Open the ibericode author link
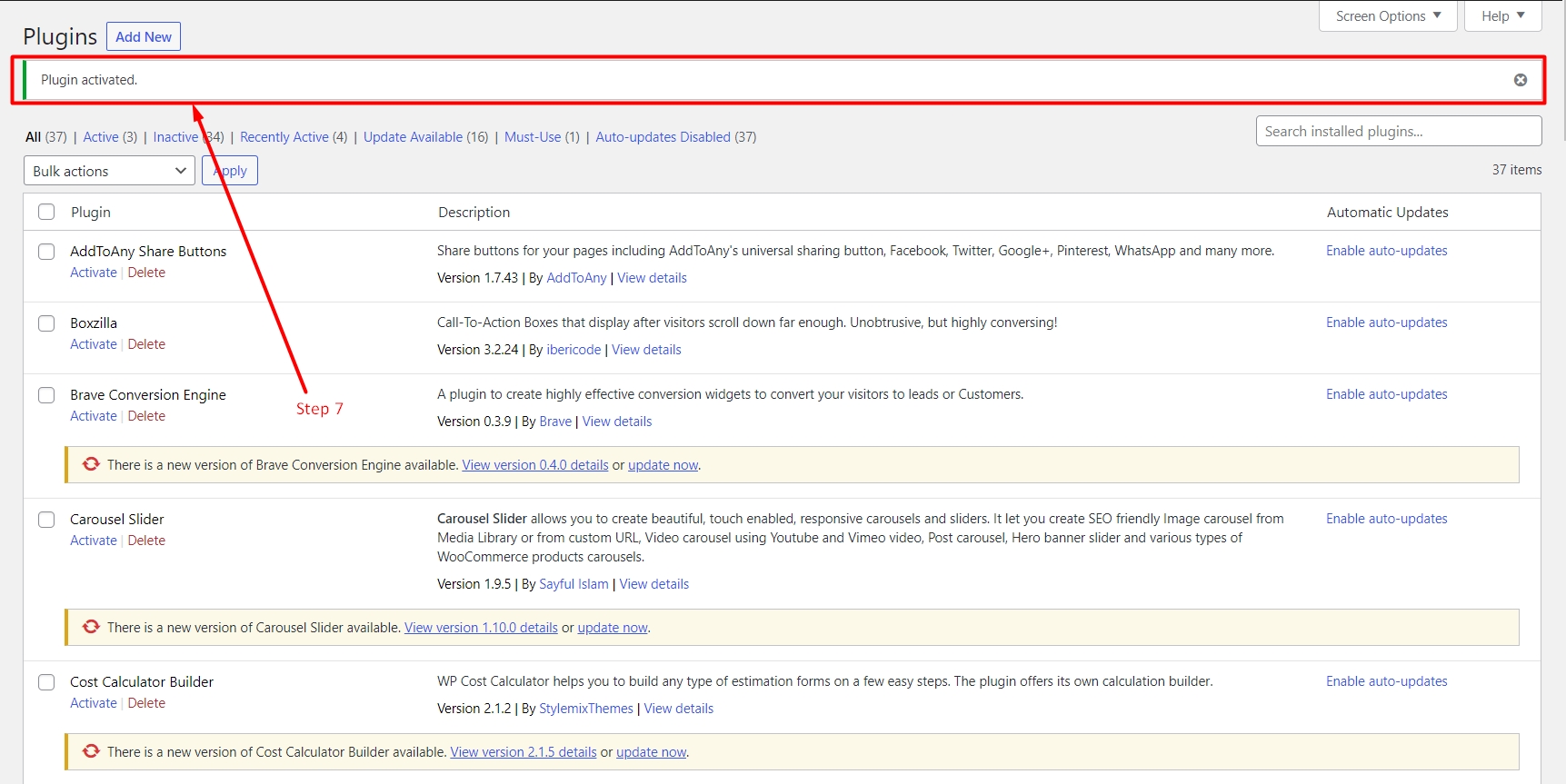1566x784 pixels. tap(574, 350)
